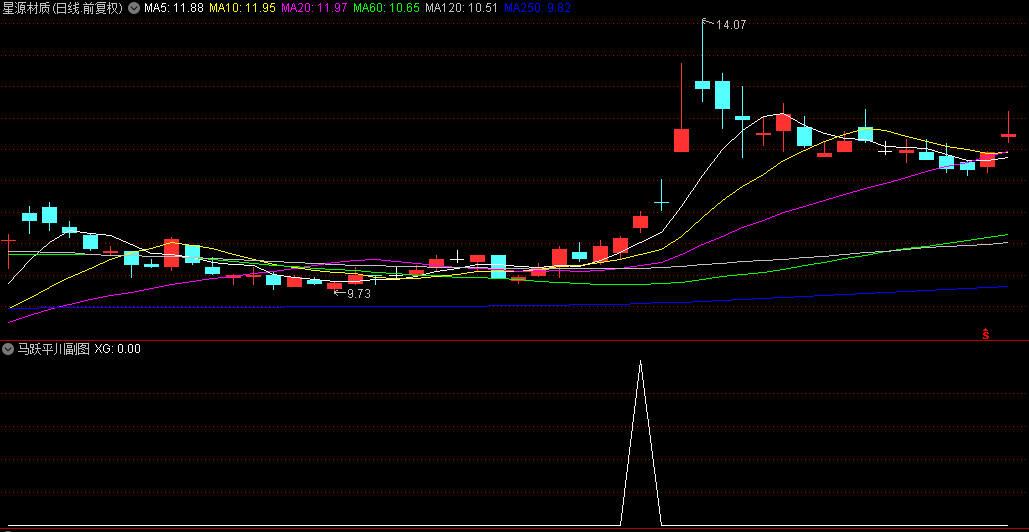
Task: Select the red candle touching the 9.73 arrow
Action: click(334, 286)
